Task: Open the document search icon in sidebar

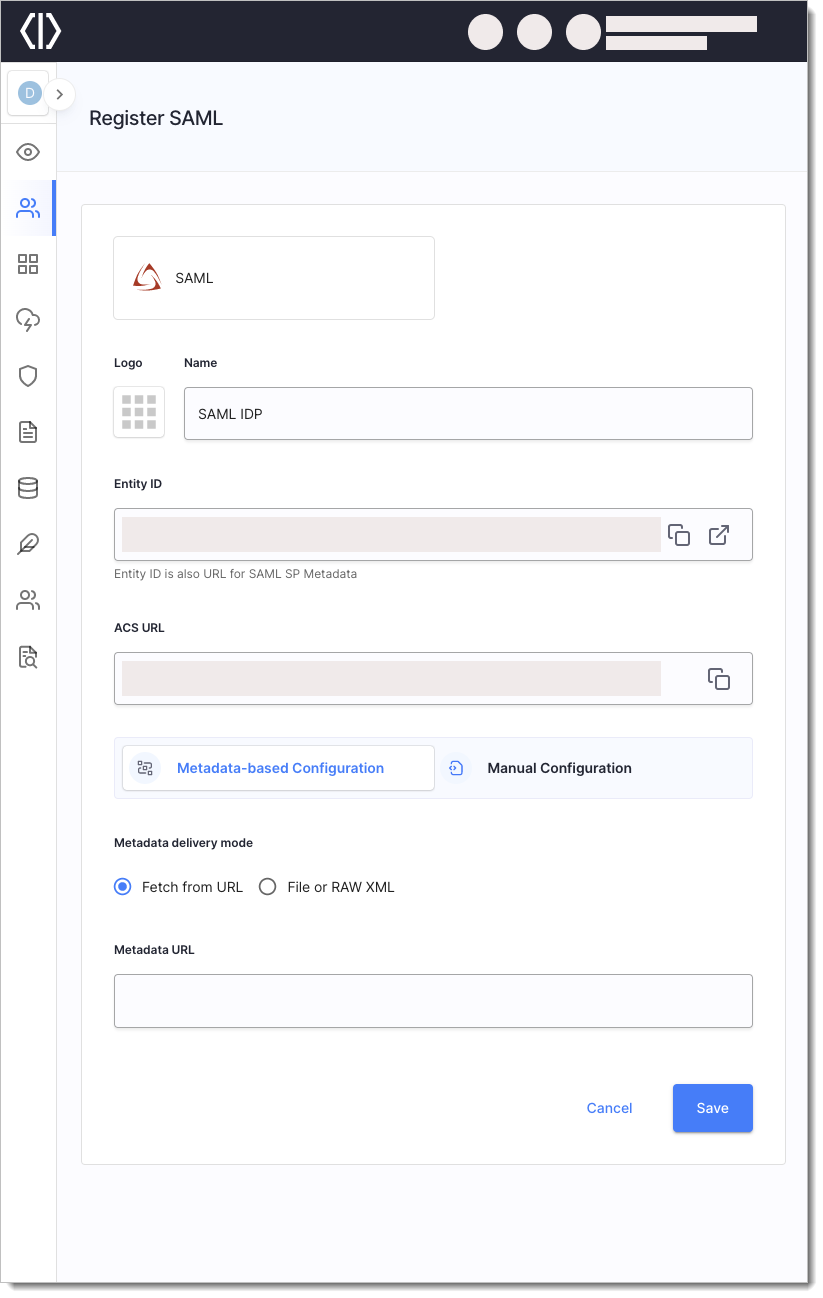Action: coord(28,657)
